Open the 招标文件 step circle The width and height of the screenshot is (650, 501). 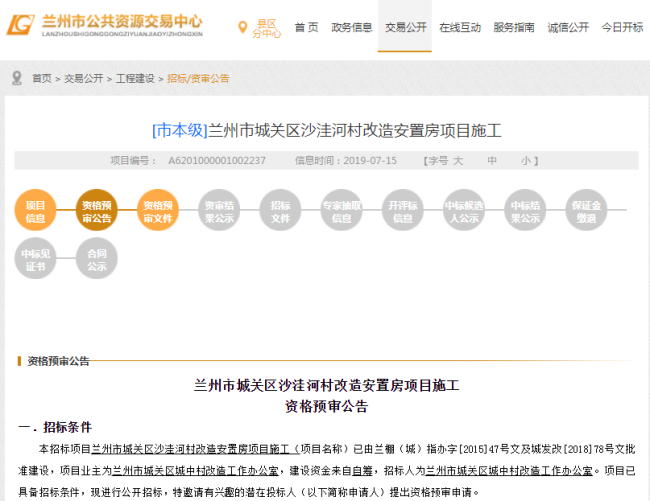tap(280, 211)
